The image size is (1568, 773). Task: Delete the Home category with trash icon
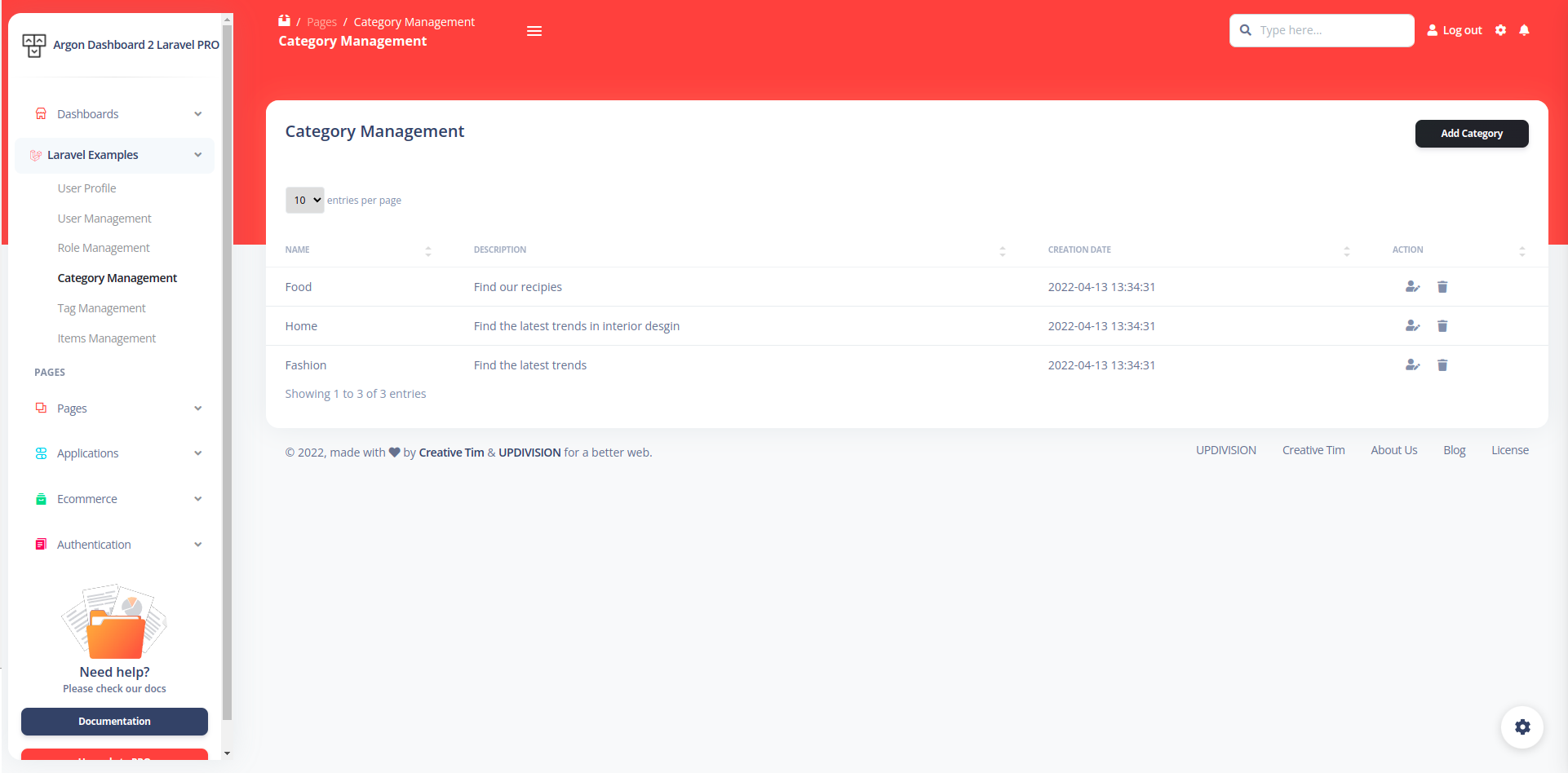point(1442,326)
